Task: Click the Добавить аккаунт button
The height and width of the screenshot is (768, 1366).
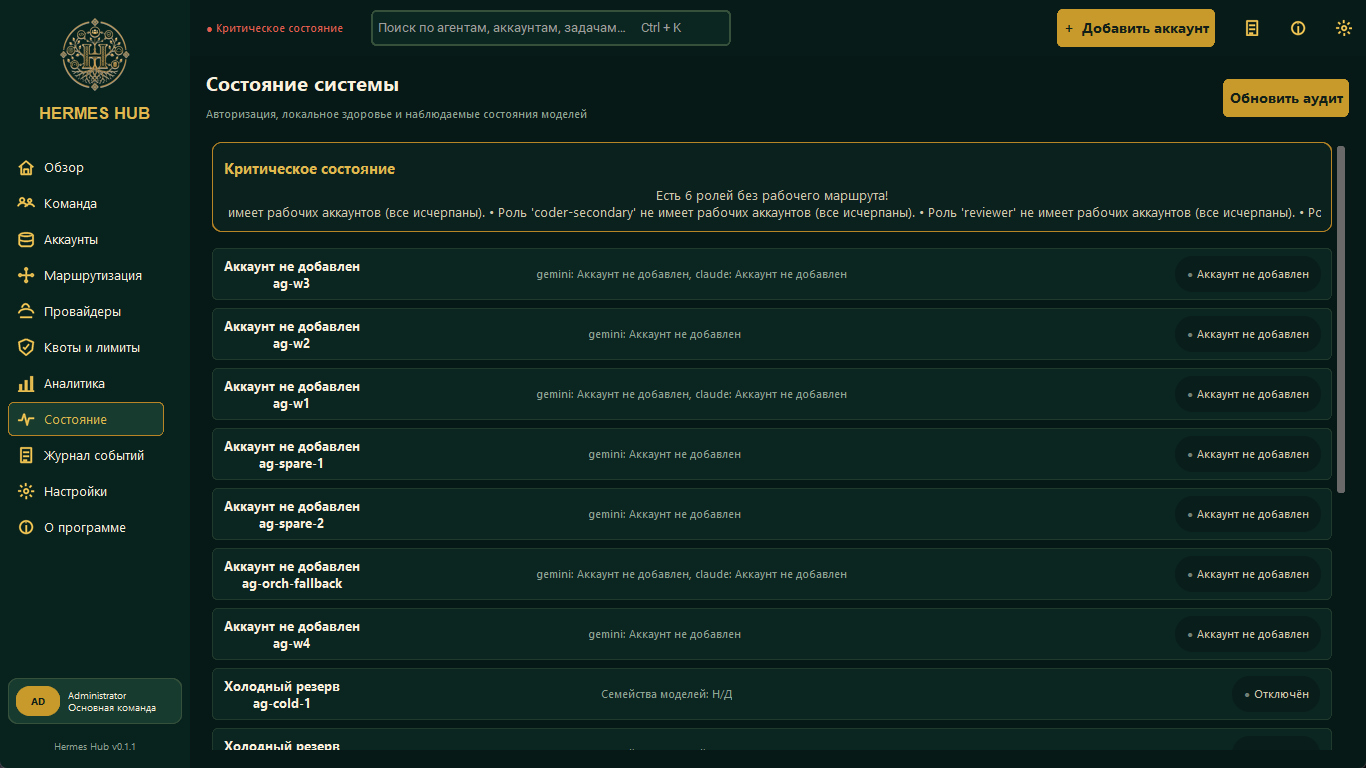Action: 1136,28
